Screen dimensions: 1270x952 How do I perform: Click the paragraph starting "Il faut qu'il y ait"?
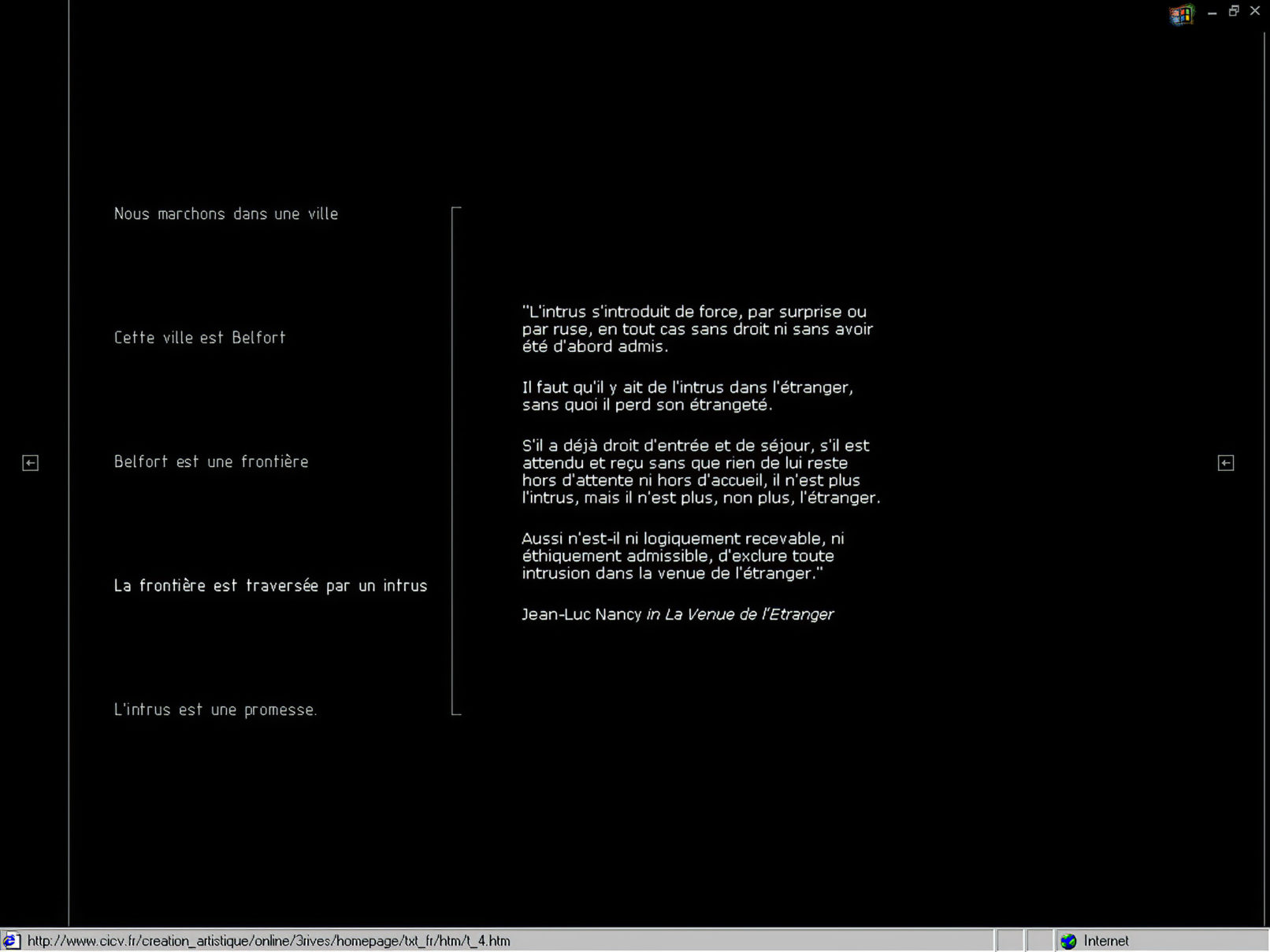[x=687, y=396]
